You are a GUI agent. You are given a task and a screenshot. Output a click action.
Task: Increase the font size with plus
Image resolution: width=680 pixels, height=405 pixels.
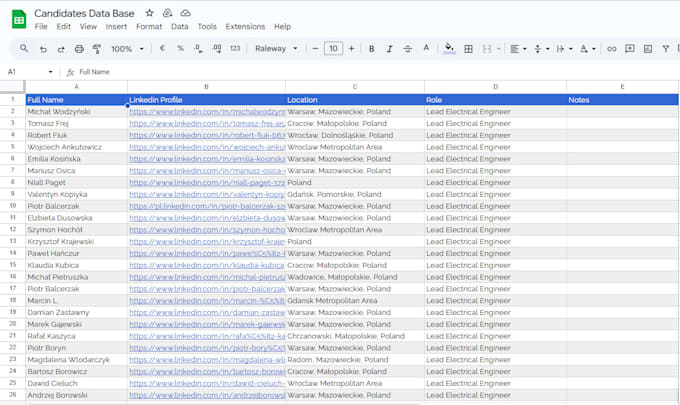351,49
